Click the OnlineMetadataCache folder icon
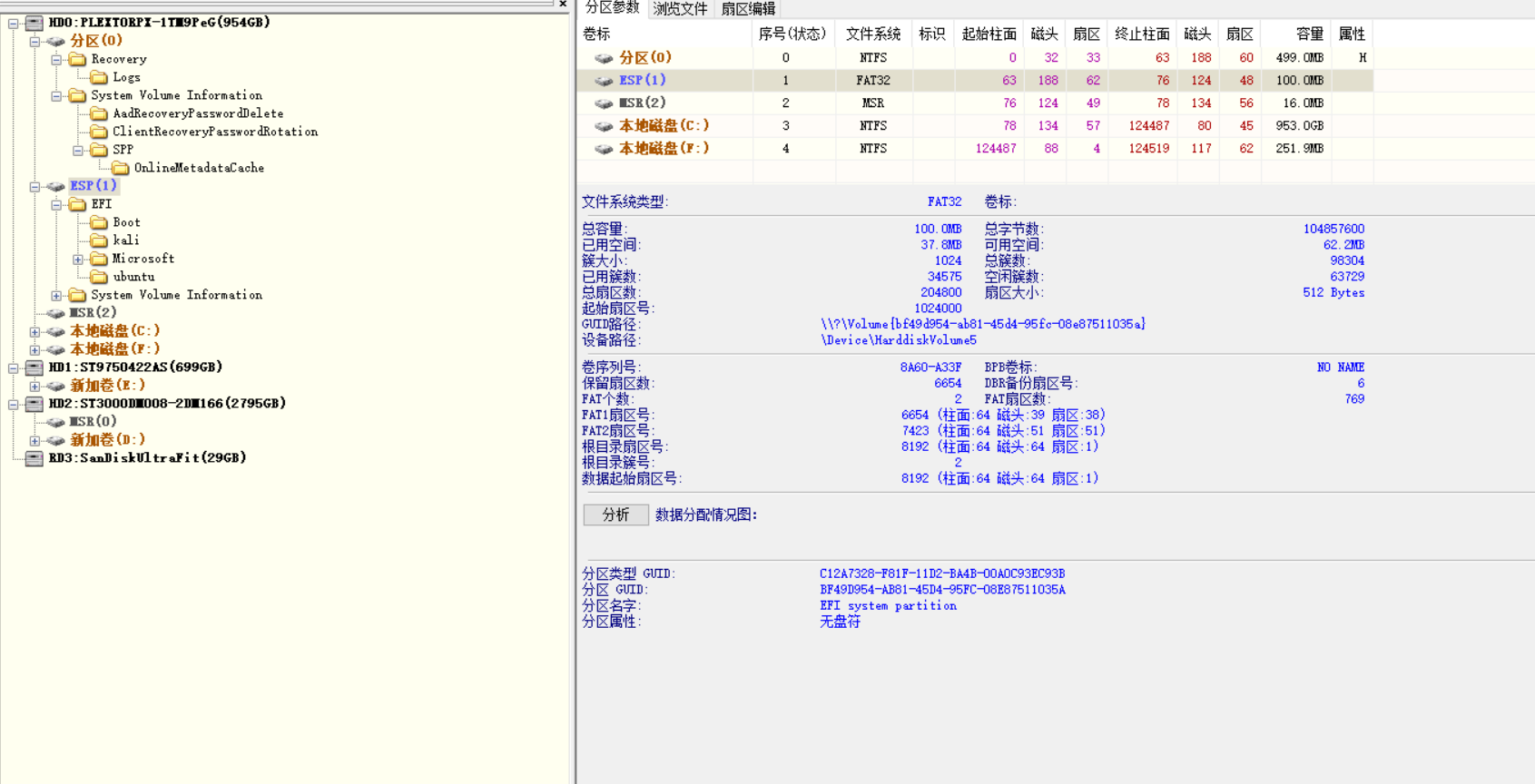This screenshot has width=1535, height=784. point(121,168)
